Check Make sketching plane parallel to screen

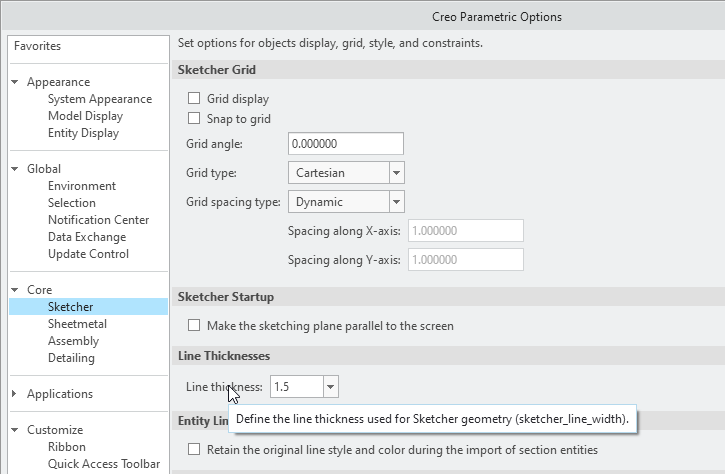point(194,326)
